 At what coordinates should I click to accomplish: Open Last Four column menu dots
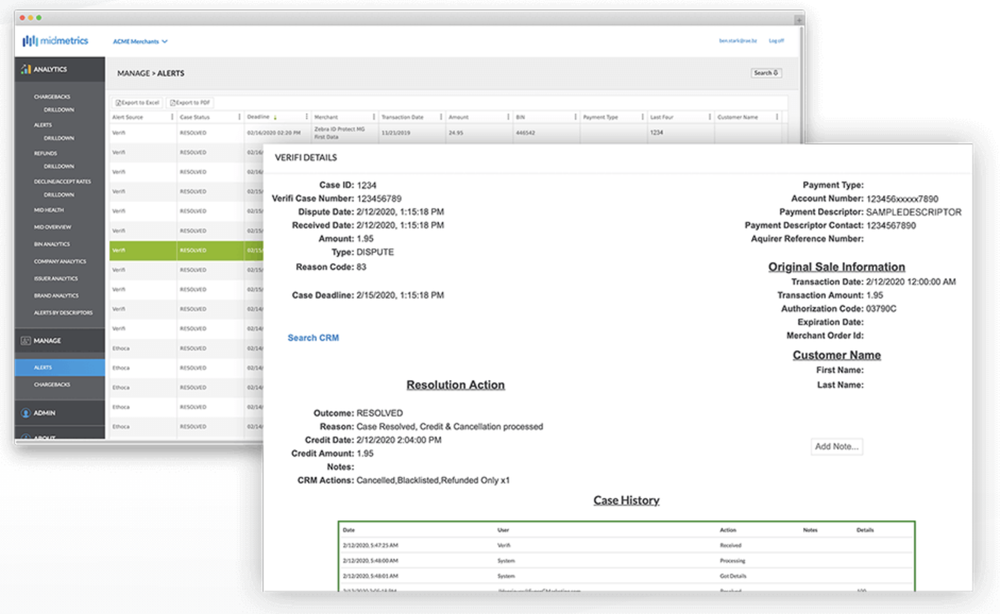(x=710, y=117)
